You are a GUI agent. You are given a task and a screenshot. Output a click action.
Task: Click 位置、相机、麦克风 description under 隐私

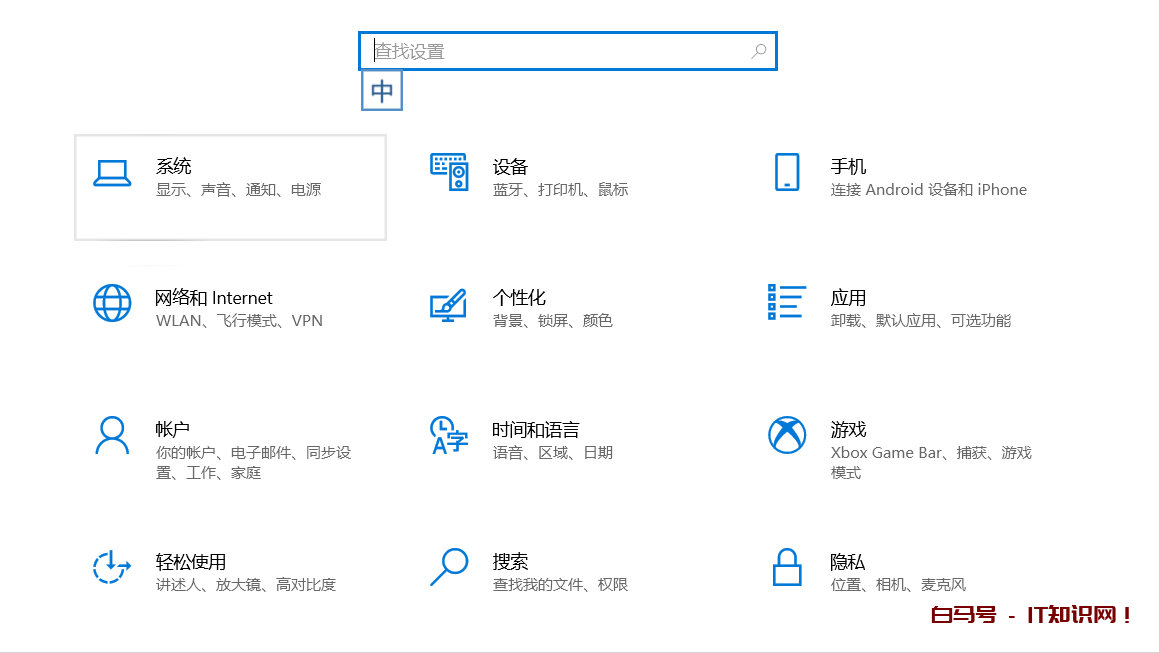coord(898,585)
